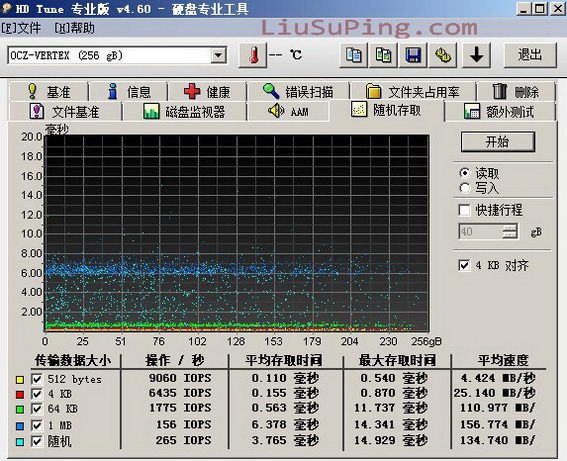Open the 健康 red cross tab

[207, 91]
